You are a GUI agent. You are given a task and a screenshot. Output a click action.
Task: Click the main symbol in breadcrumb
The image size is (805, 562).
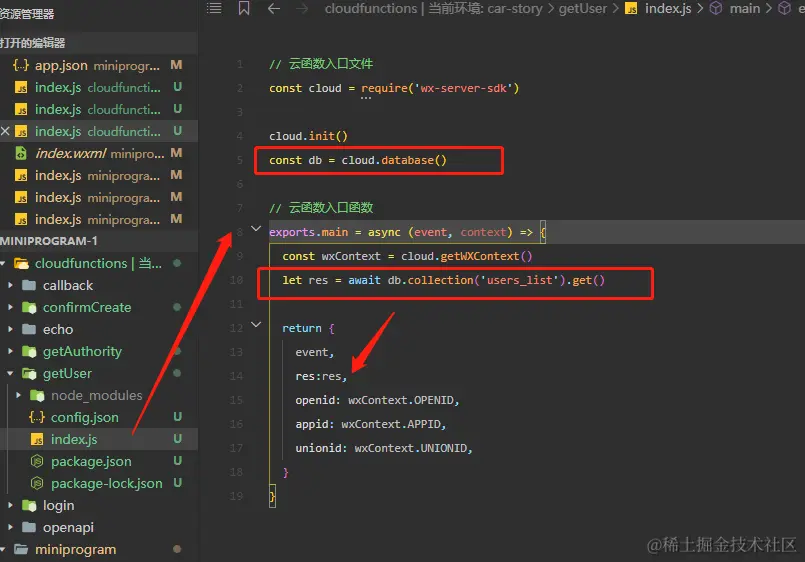coord(744,8)
